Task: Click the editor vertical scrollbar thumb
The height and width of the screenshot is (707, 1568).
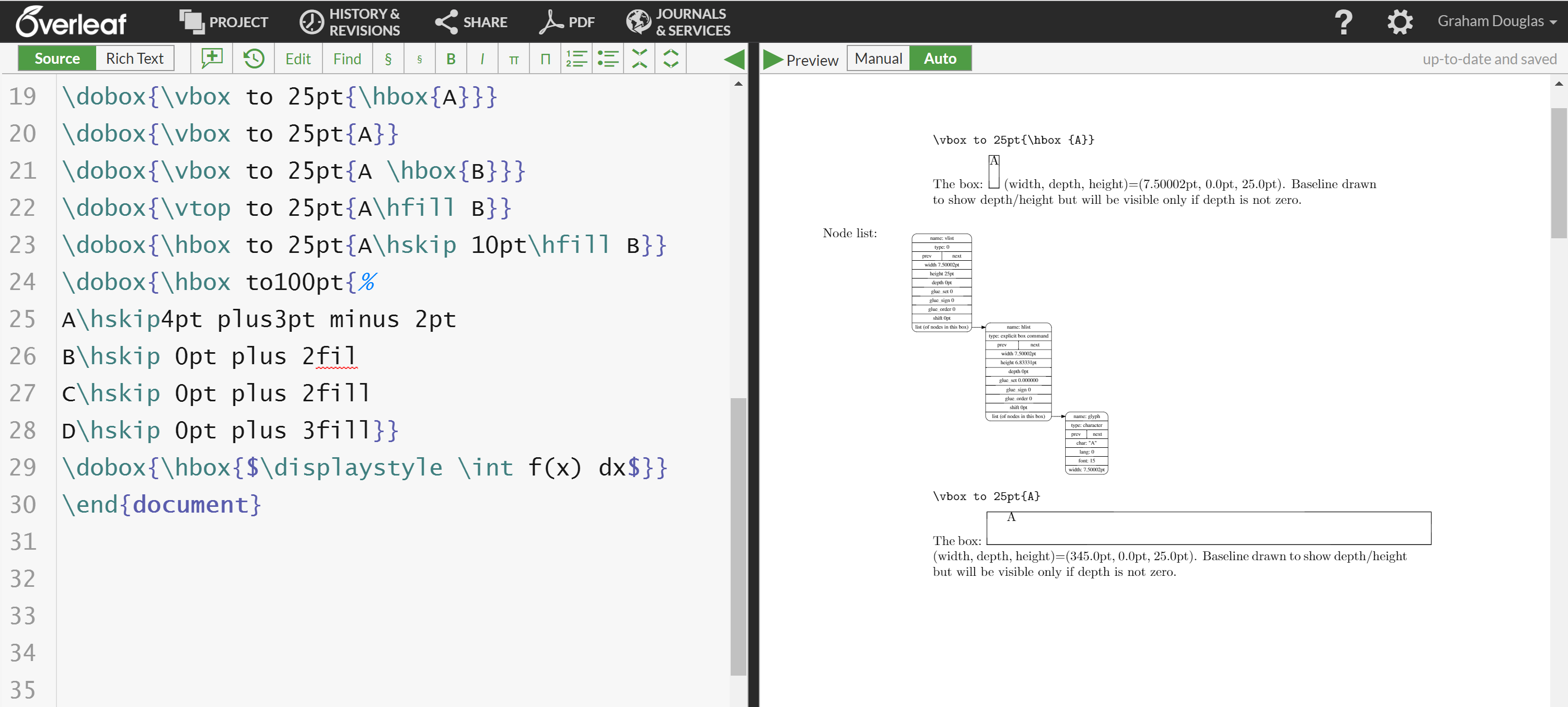Action: (737, 536)
